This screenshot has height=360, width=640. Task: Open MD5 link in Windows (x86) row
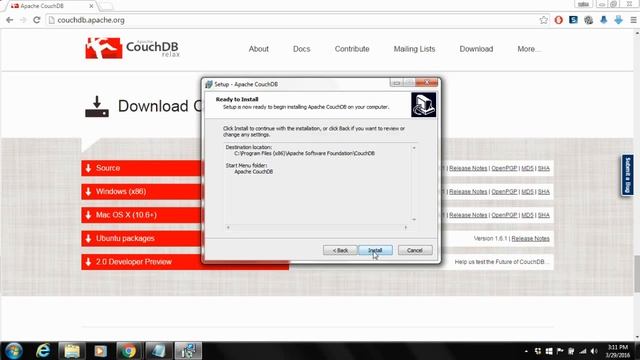click(527, 191)
